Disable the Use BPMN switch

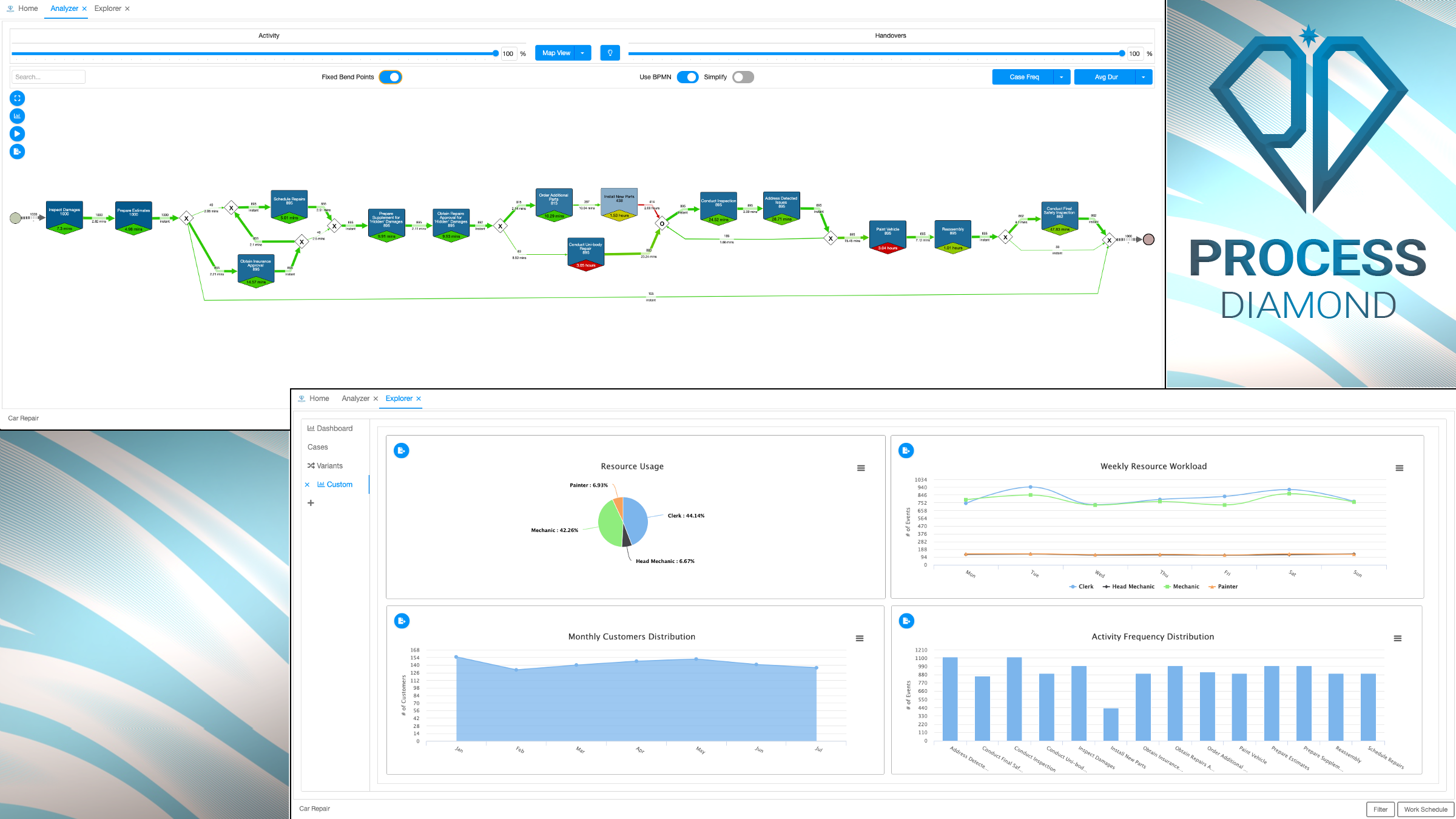pos(687,77)
